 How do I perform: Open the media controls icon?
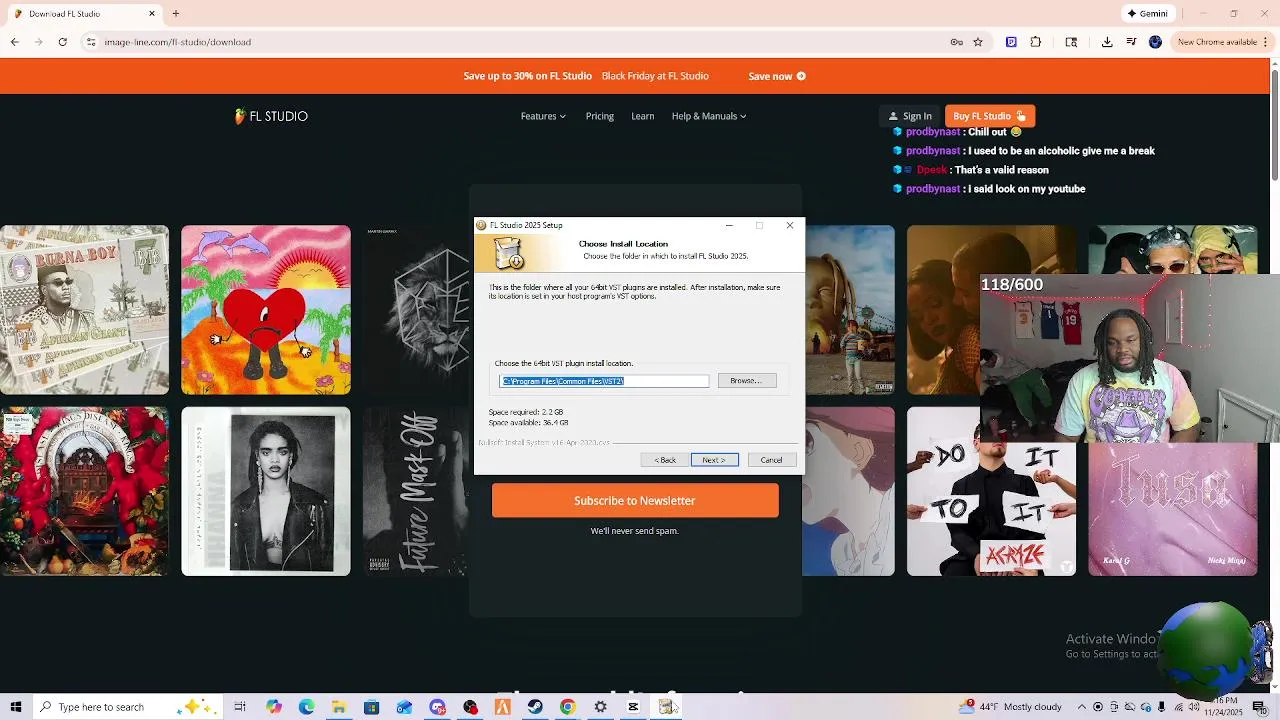click(1131, 42)
